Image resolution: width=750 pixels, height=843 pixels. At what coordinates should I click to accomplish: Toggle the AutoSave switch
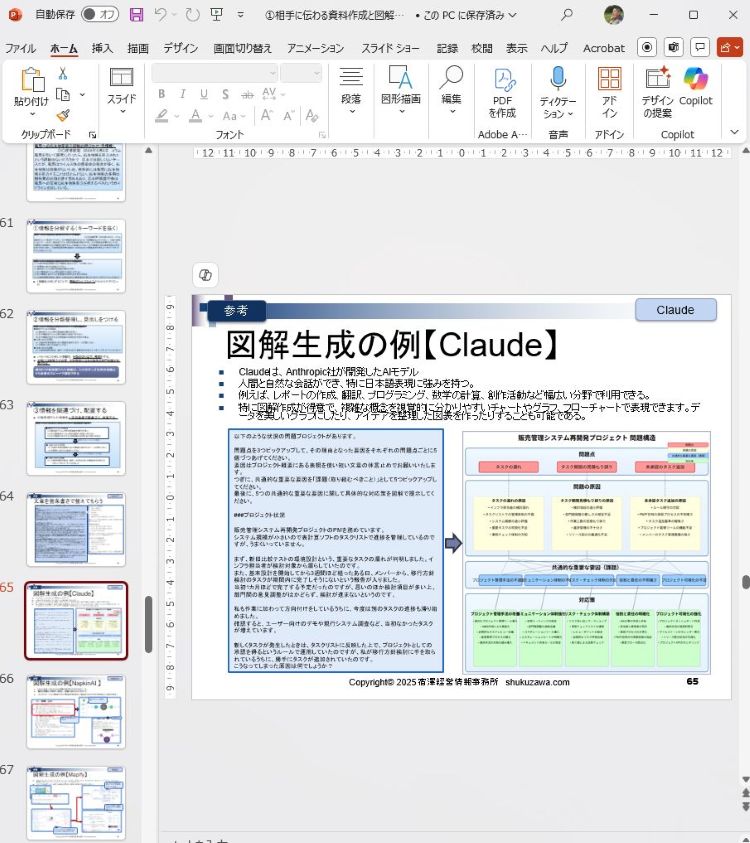click(100, 15)
